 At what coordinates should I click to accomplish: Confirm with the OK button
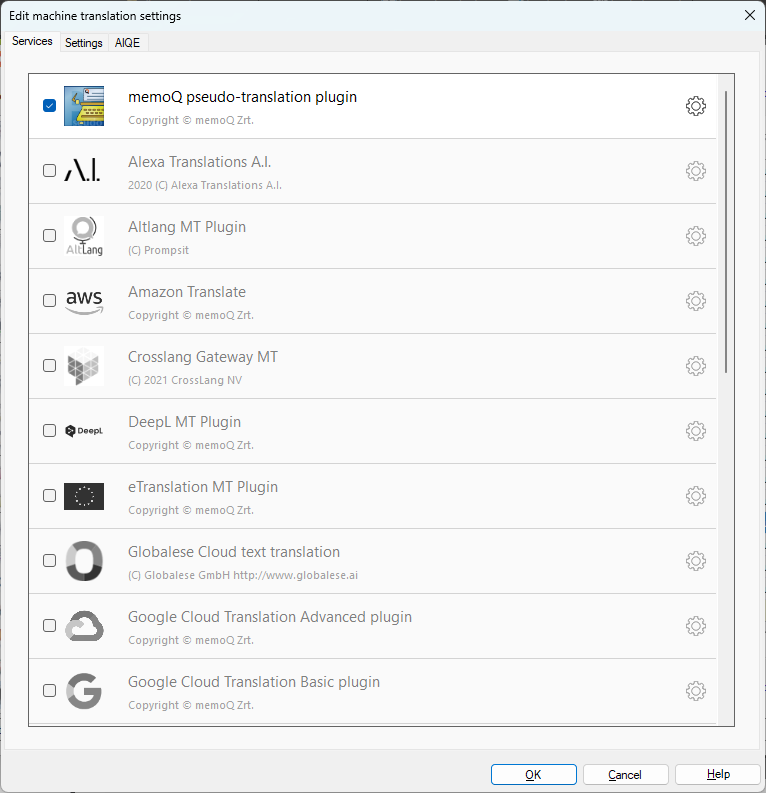[533, 774]
